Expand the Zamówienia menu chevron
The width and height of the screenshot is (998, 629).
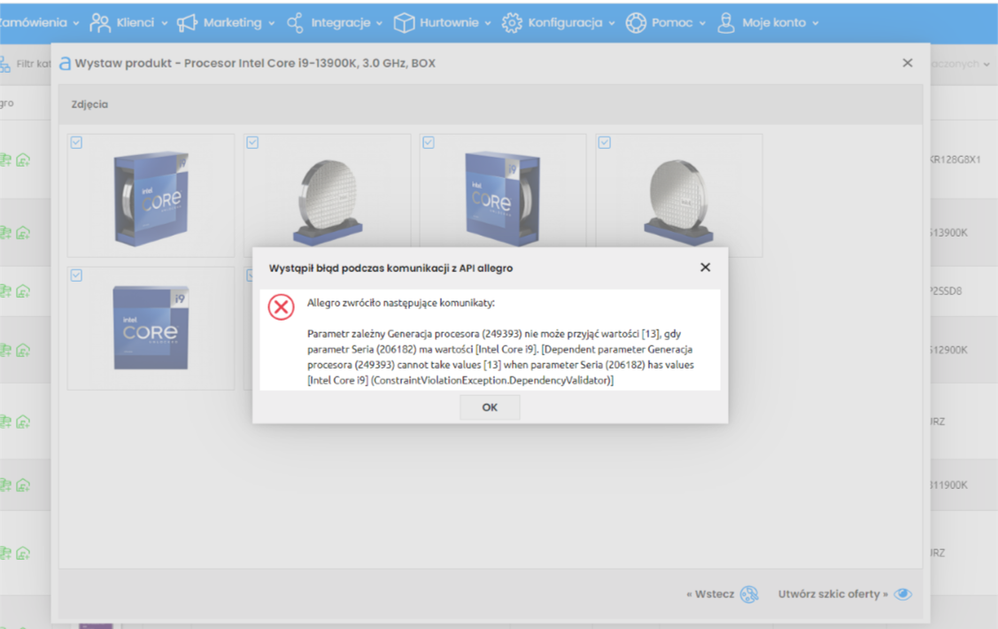pyautogui.click(x=76, y=24)
